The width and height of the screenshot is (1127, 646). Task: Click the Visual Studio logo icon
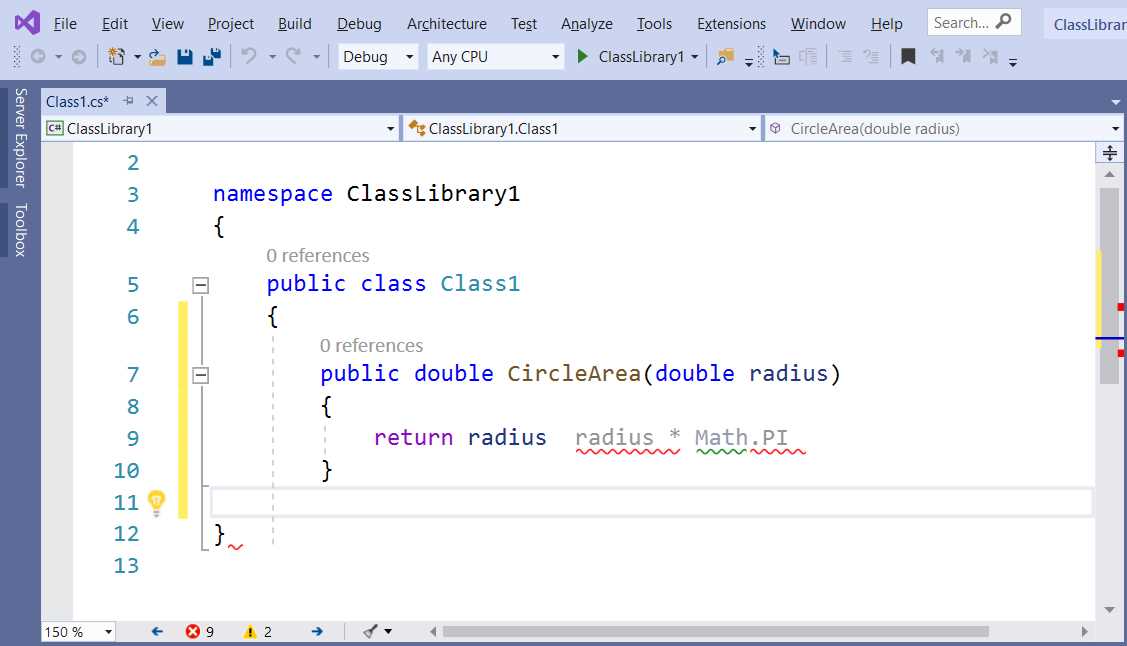pyautogui.click(x=27, y=23)
